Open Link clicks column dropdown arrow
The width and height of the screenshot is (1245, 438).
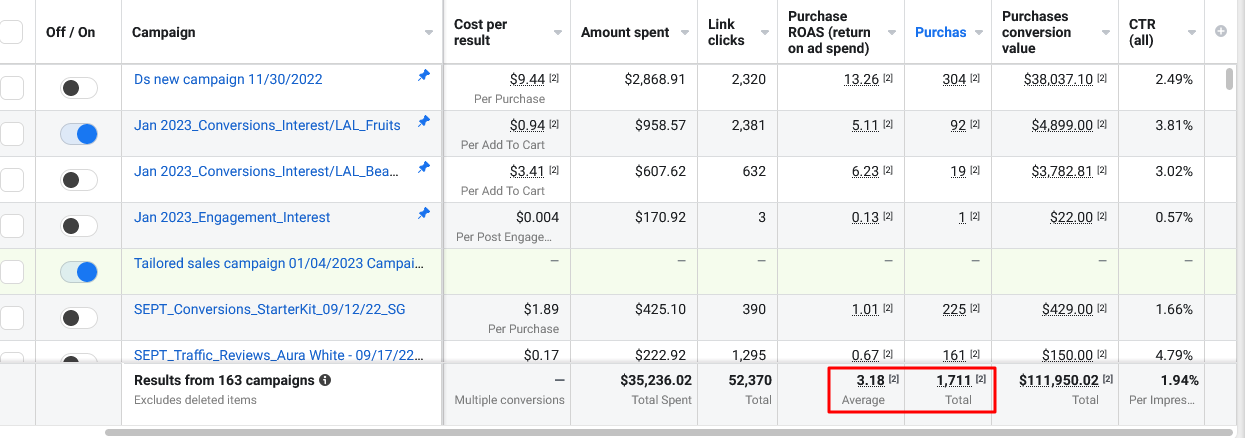pyautogui.click(x=764, y=33)
